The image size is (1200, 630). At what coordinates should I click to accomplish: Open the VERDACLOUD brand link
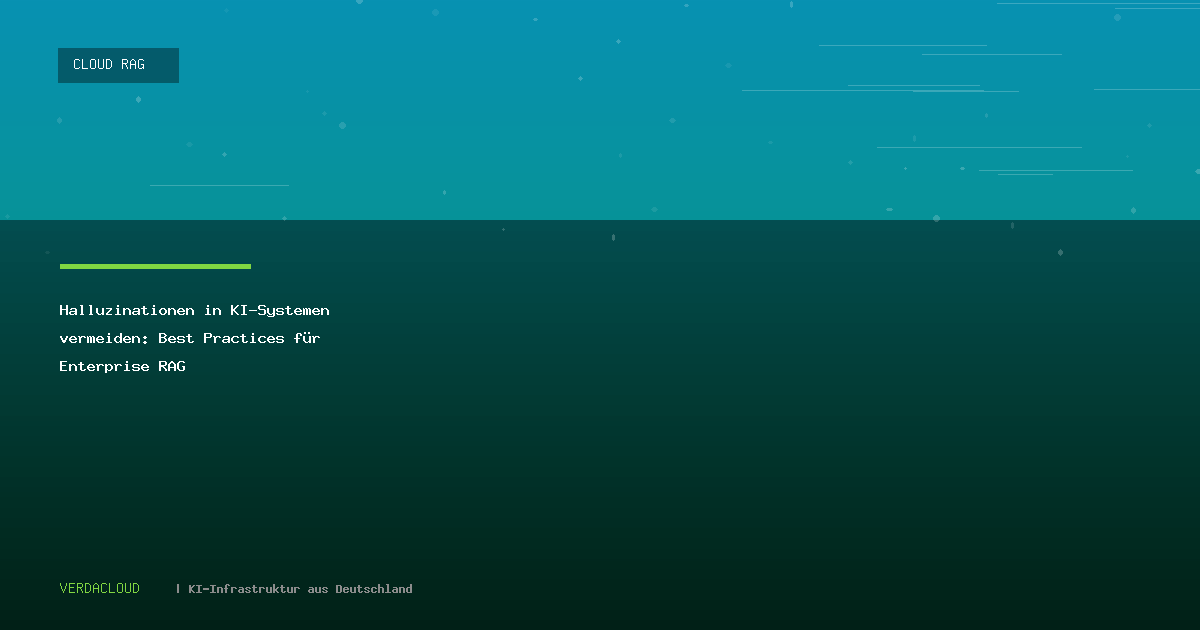(x=100, y=589)
